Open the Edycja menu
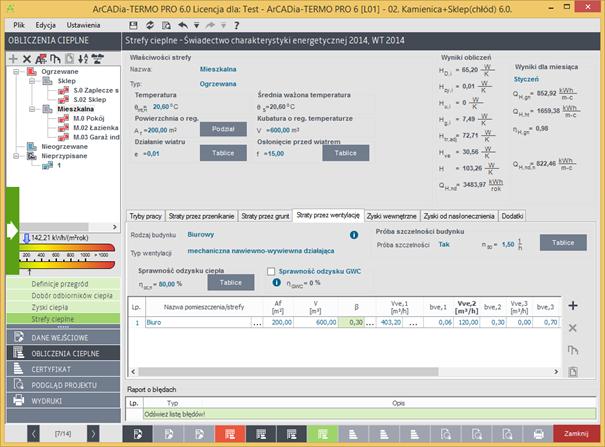The image size is (605, 447). click(46, 25)
